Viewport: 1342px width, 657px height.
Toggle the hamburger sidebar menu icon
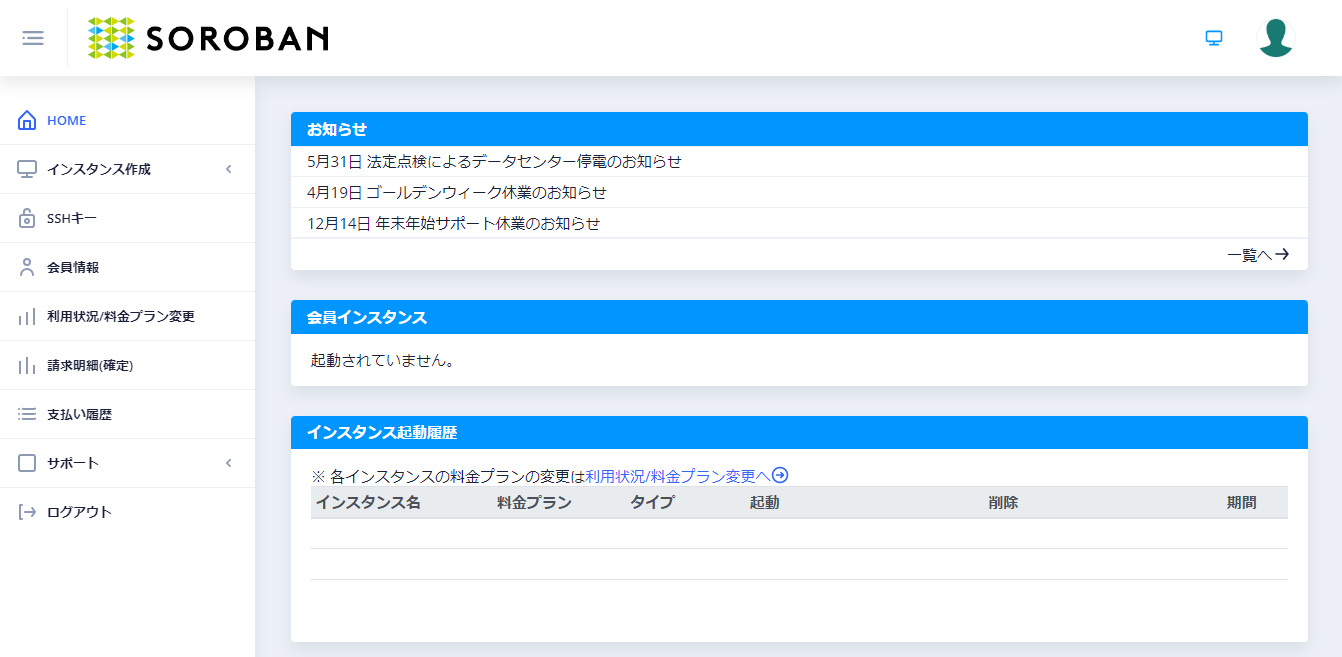tap(33, 38)
